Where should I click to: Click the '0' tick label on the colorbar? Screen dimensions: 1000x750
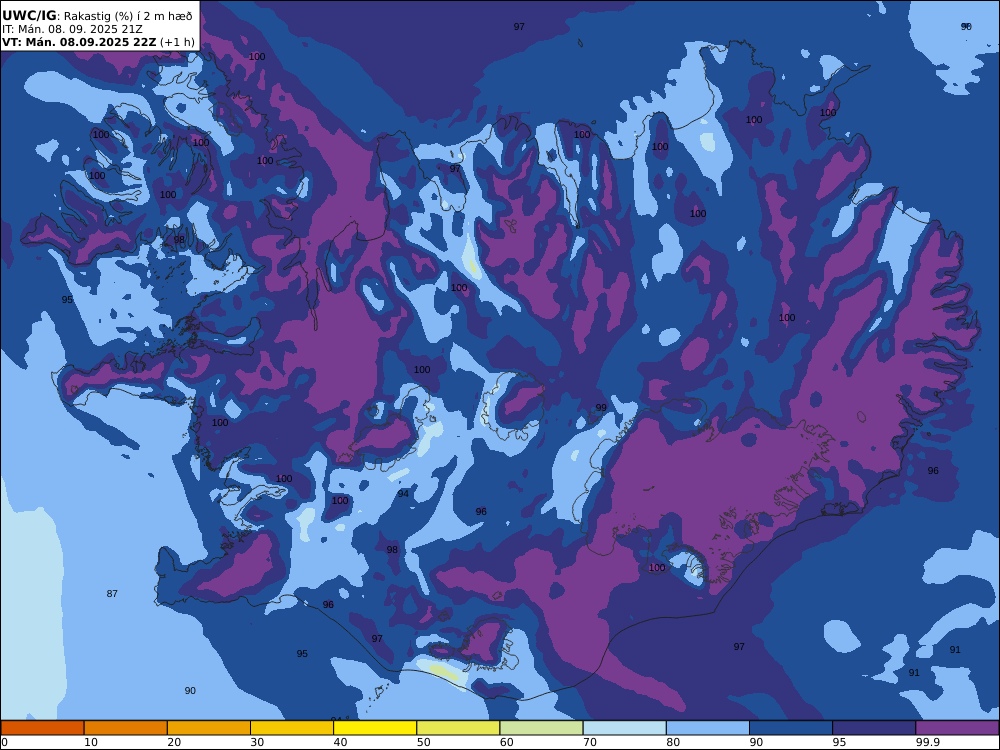click(x=4, y=742)
